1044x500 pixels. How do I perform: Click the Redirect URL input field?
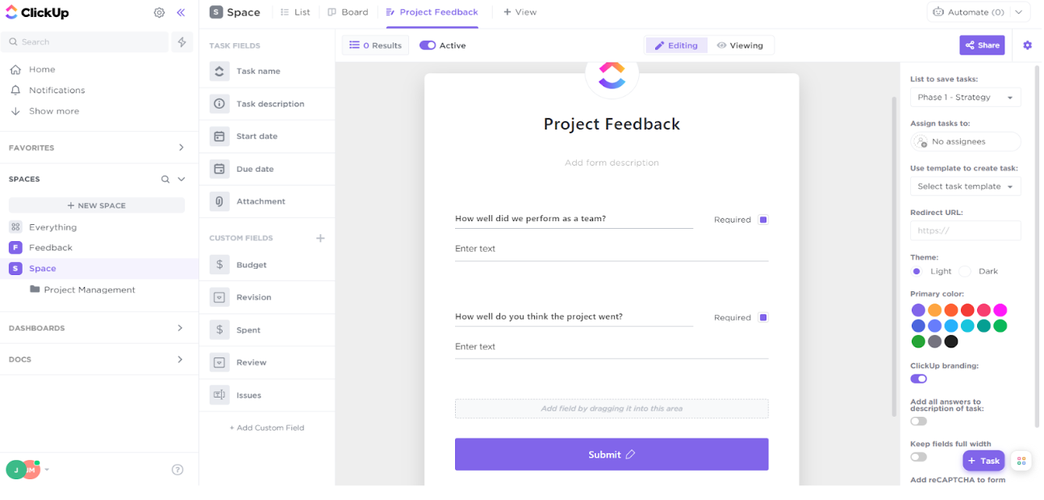(965, 230)
